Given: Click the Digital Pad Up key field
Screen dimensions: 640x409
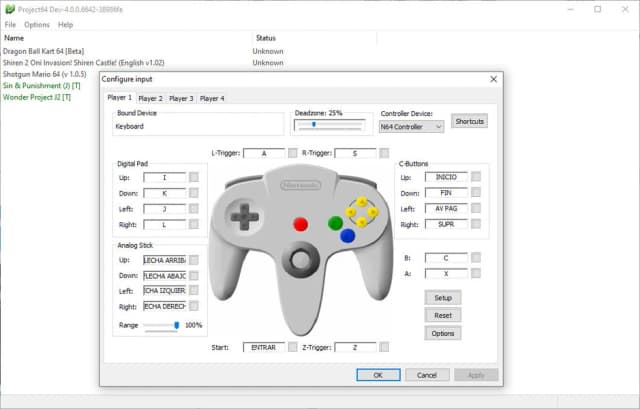Looking at the screenshot, I should point(164,178).
